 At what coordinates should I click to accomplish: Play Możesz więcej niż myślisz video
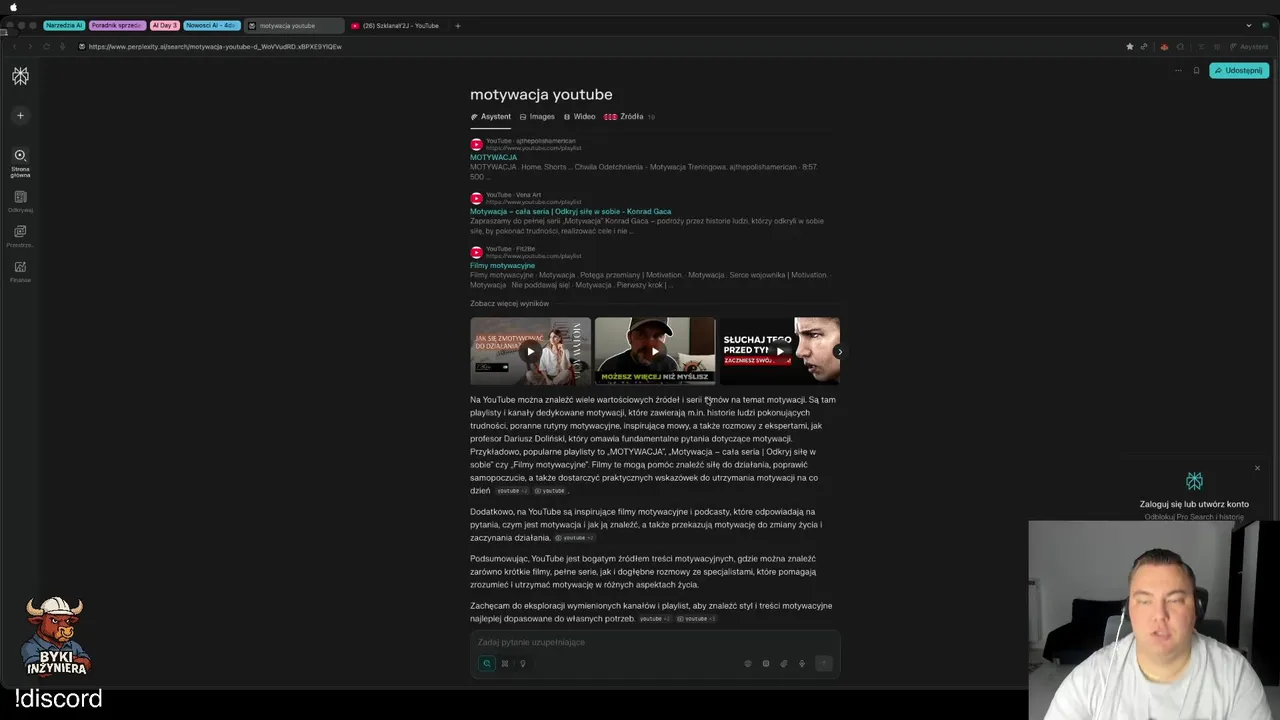[655, 351]
